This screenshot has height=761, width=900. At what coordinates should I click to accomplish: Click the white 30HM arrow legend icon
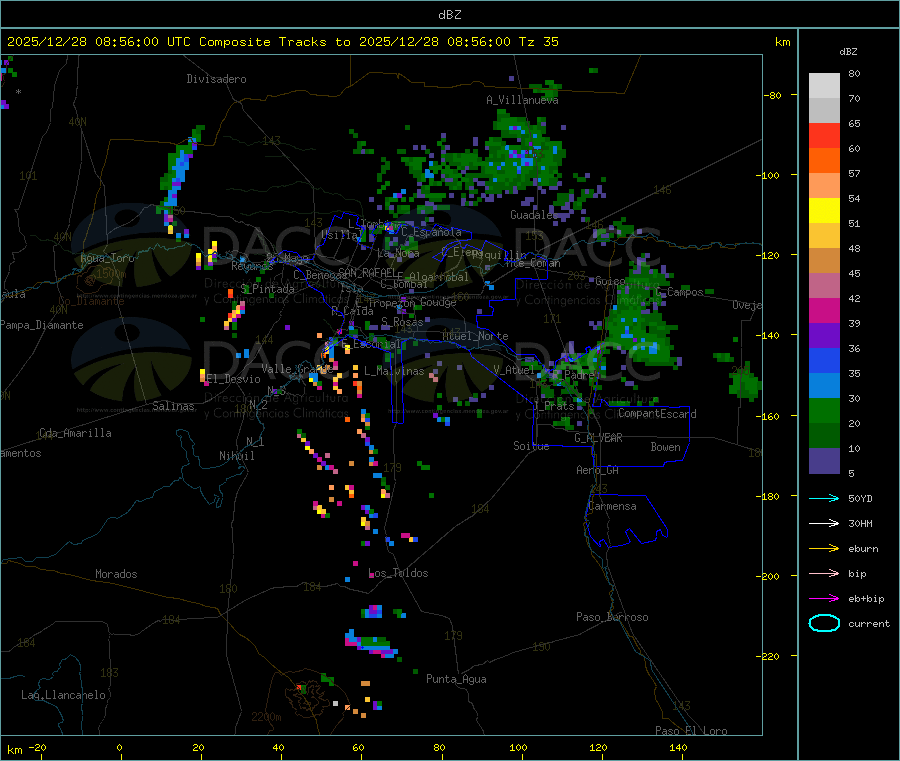tap(824, 523)
